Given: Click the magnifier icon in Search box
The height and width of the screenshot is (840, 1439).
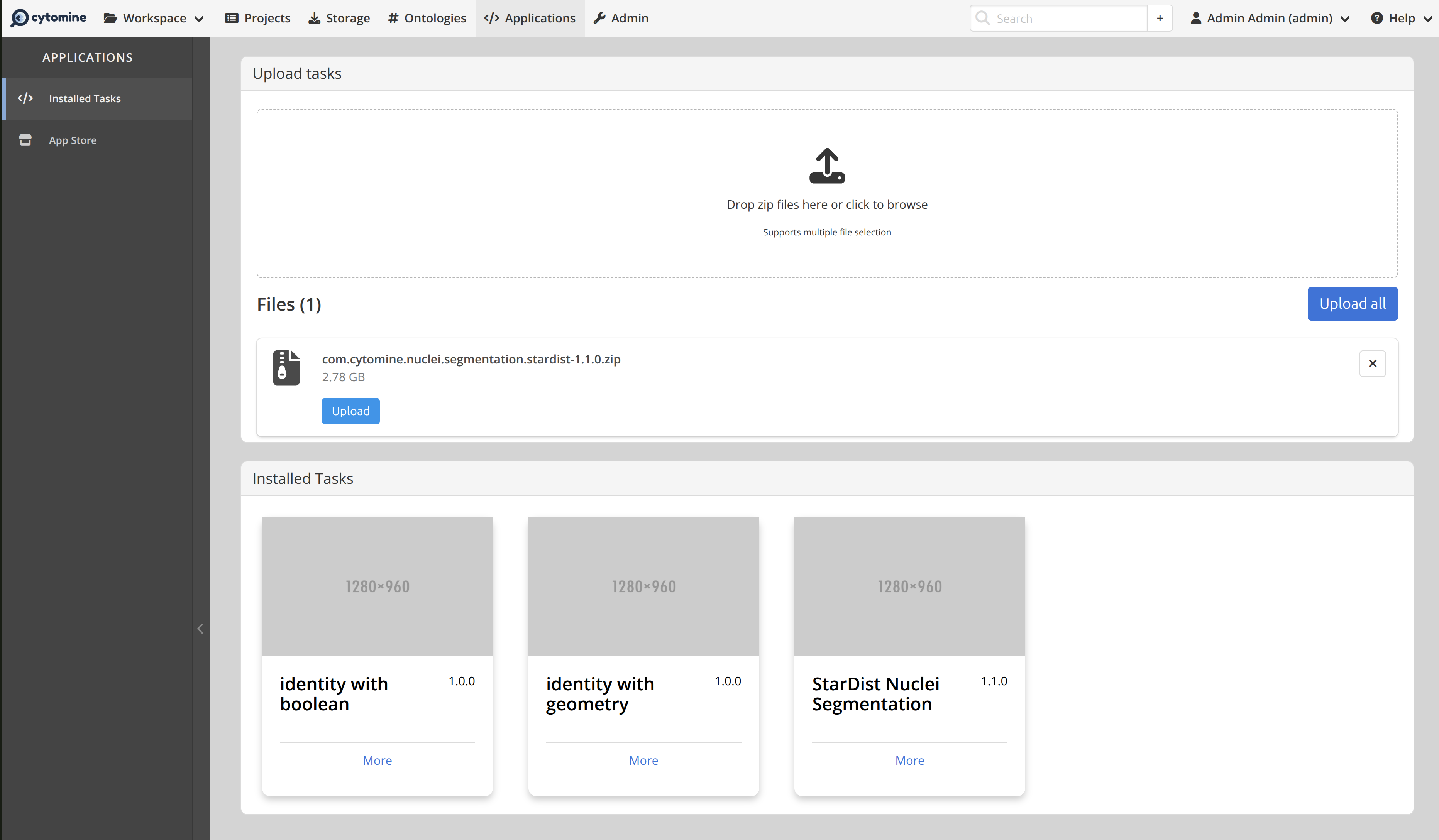Looking at the screenshot, I should pos(983,18).
